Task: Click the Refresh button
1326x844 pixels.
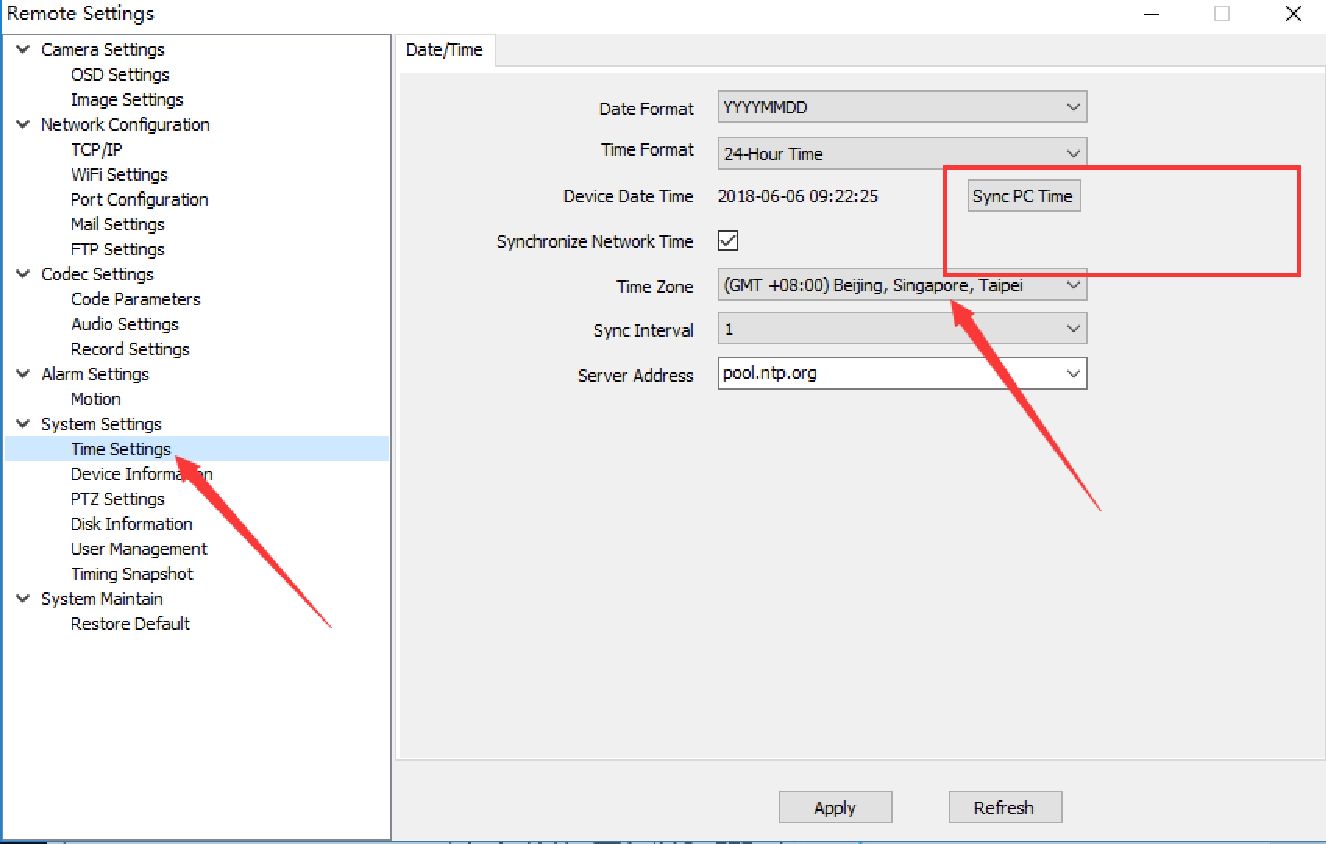Action: tap(1004, 808)
